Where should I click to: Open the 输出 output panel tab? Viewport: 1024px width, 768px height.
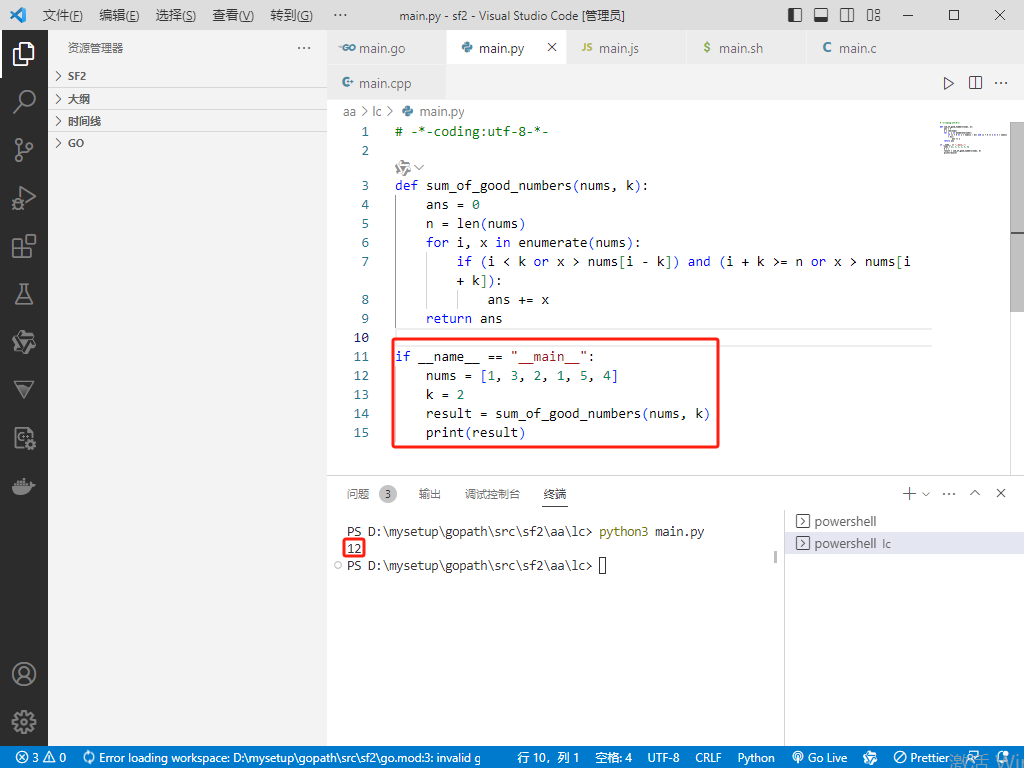pos(430,494)
